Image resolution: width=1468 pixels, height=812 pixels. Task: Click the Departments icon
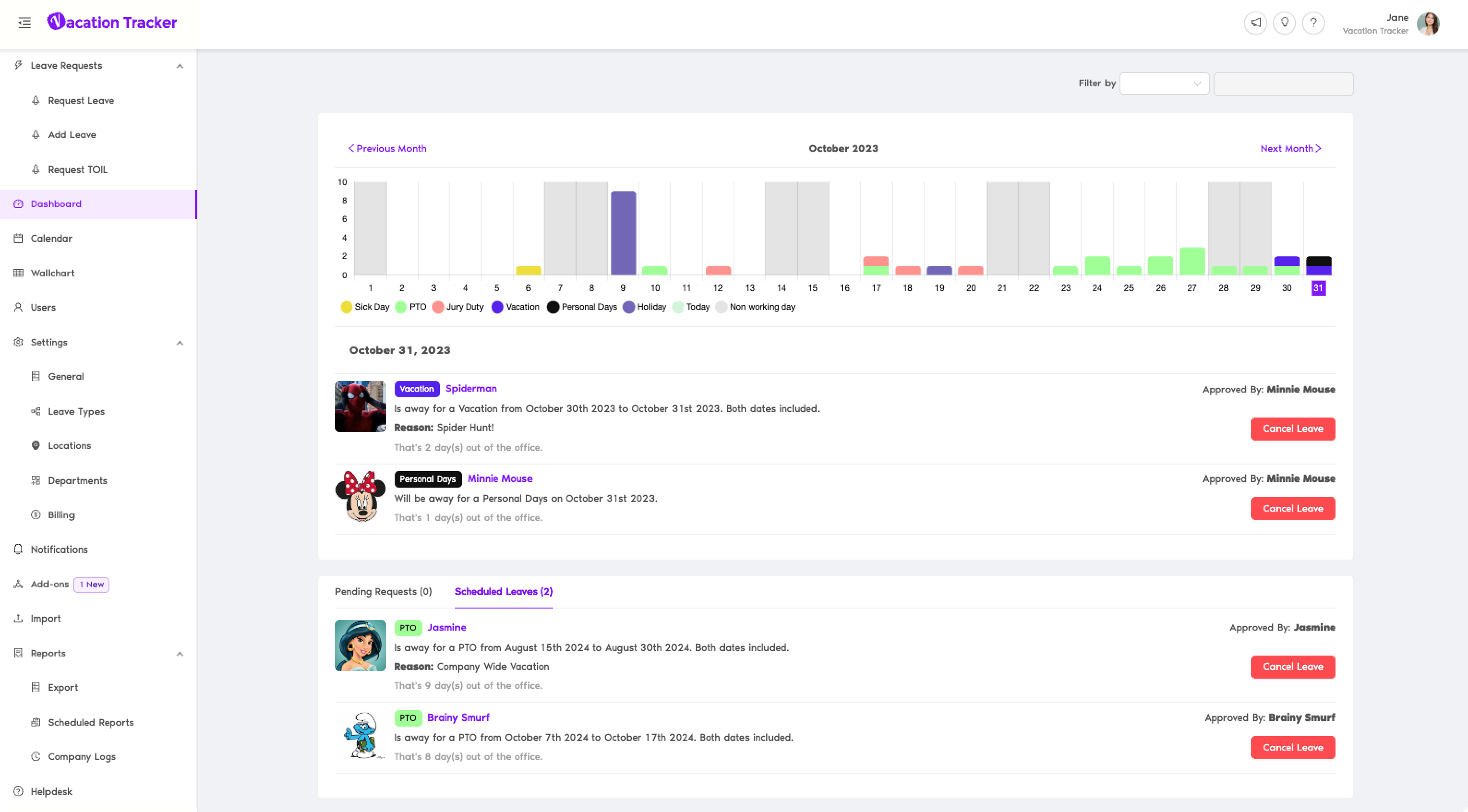pos(36,480)
